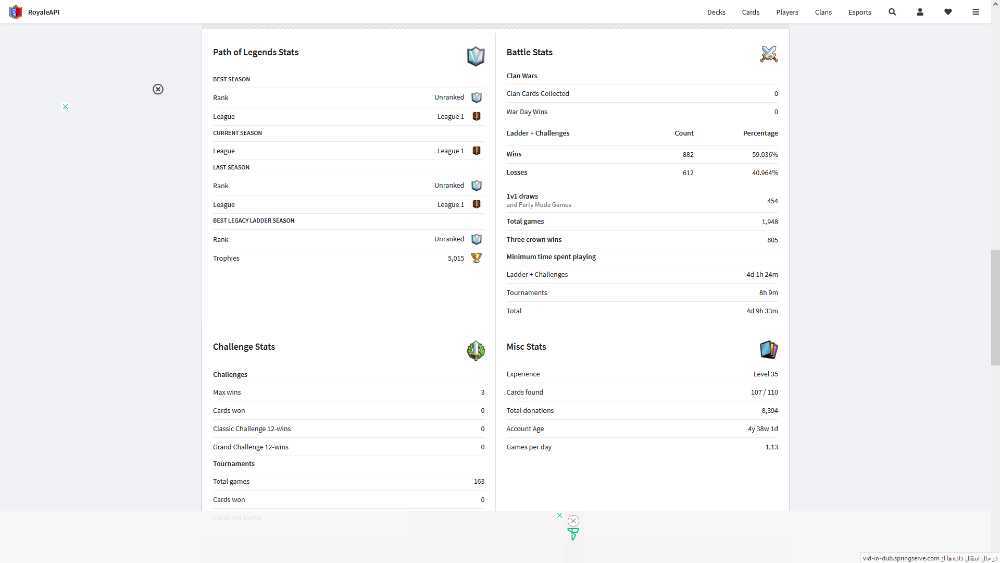Click the Path of Legends shield icon
1000x563 pixels.
pyautogui.click(x=476, y=56)
